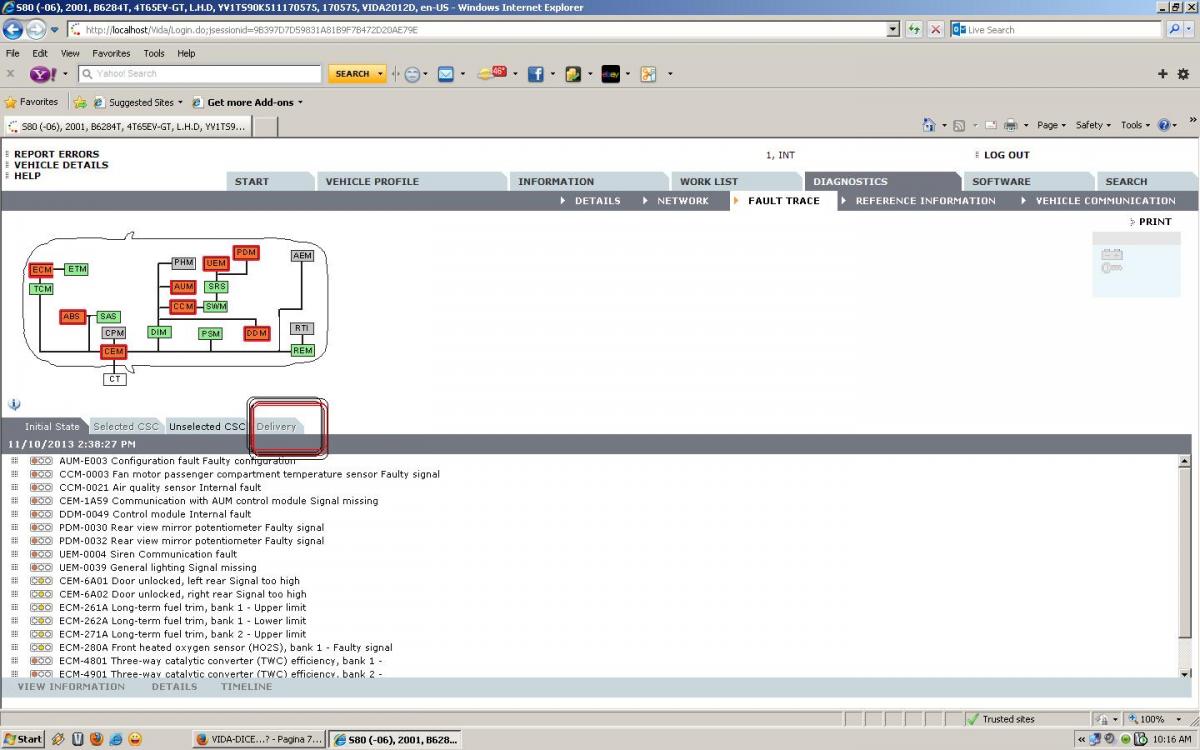Viewport: 1200px width, 750px height.
Task: Open the REFERENCE INFORMATION sub-tab
Action: tap(925, 201)
